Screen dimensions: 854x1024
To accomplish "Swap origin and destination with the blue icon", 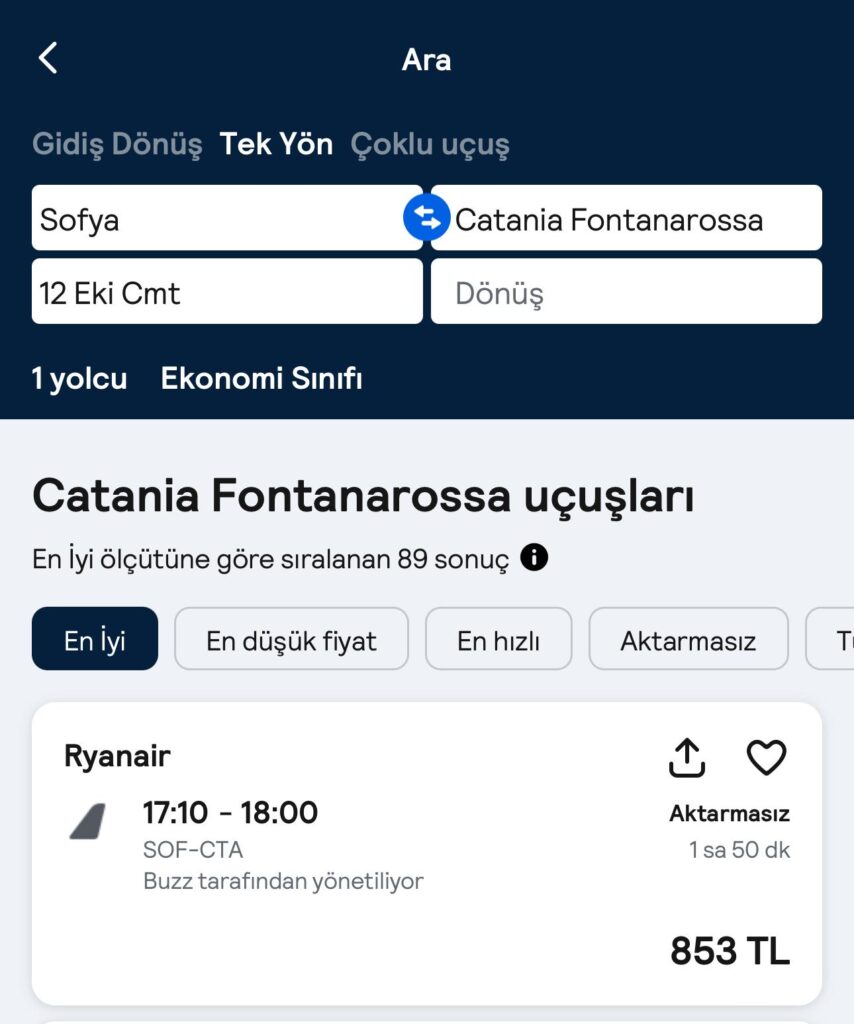I will (x=426, y=217).
